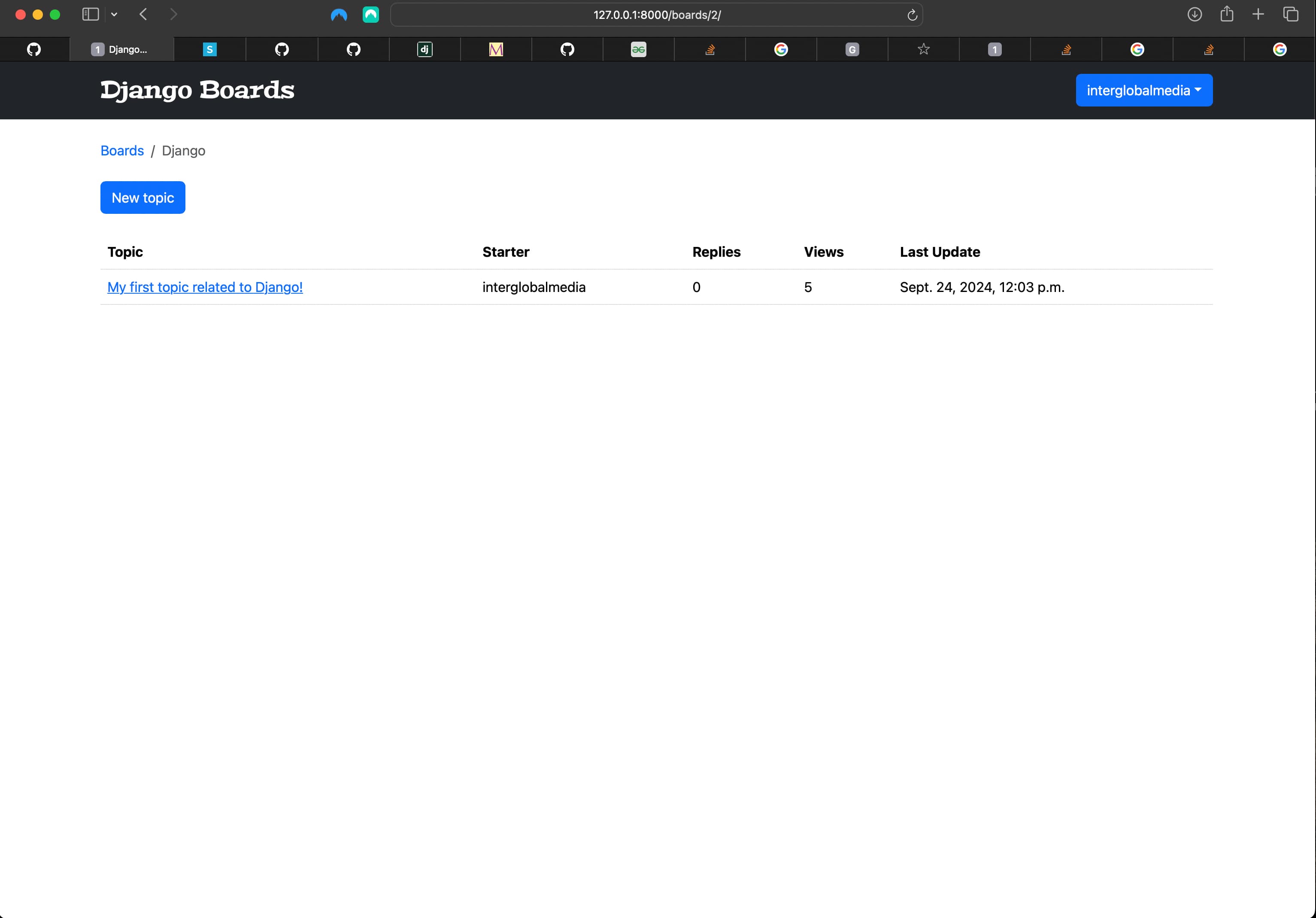Viewport: 1316px width, 918px height.
Task: Open the GeeksforGeeks tab
Action: [x=639, y=49]
